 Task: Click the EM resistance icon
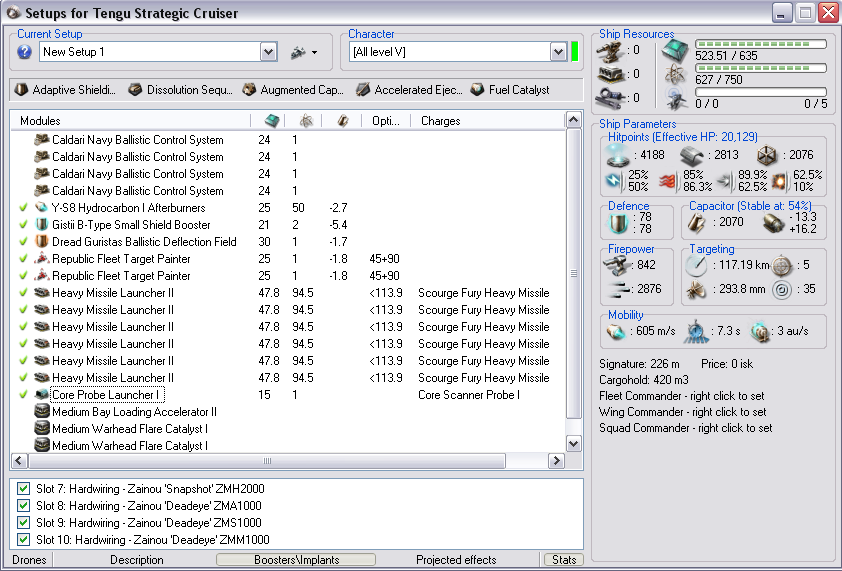click(x=614, y=181)
